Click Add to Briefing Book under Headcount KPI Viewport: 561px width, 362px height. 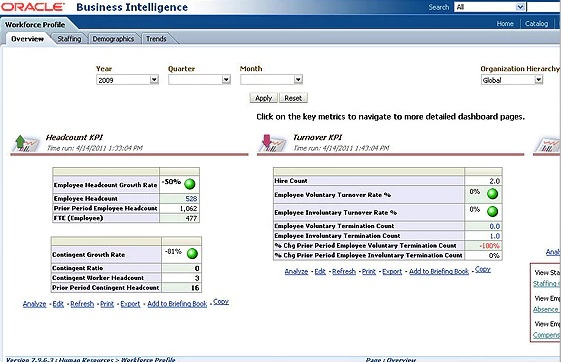pyautogui.click(x=177, y=304)
